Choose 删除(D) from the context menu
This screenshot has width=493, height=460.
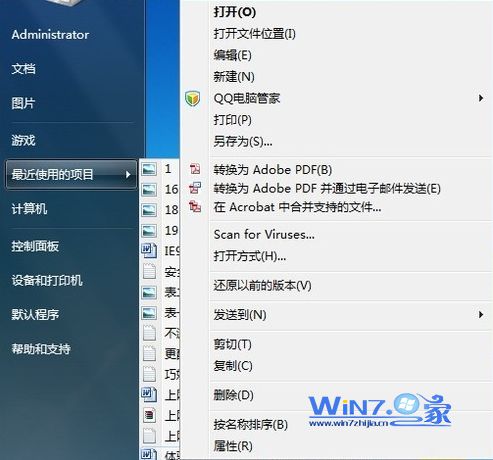(233, 395)
